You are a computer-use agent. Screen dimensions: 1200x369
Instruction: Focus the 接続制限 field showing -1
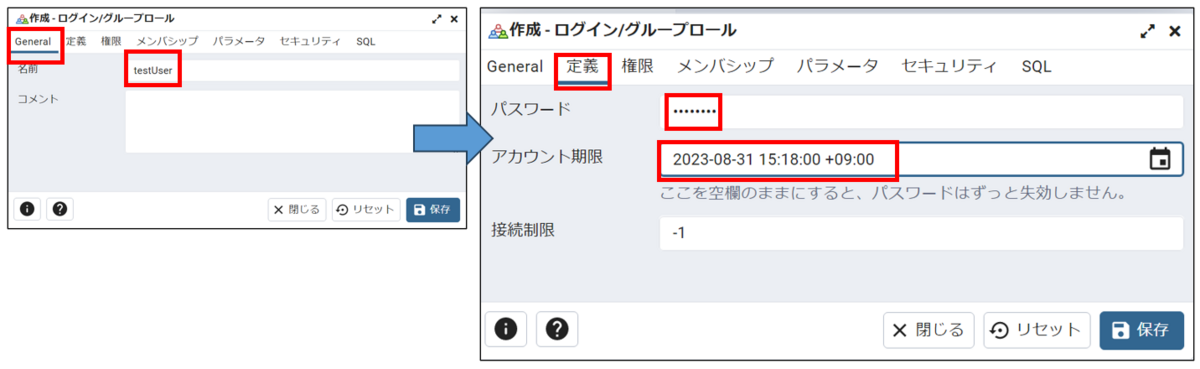coord(921,233)
